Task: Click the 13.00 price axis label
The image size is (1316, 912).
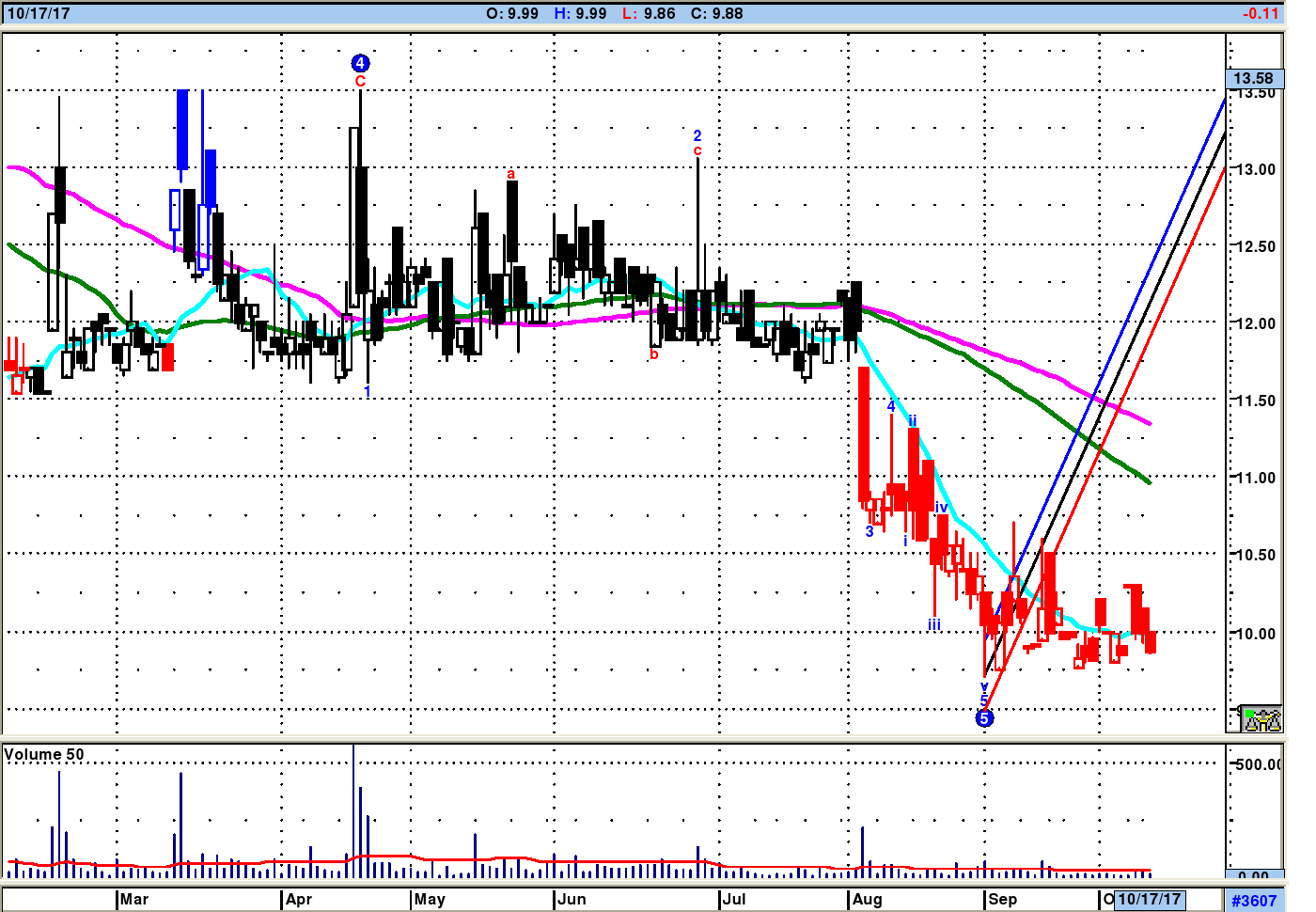Action: (x=1255, y=169)
